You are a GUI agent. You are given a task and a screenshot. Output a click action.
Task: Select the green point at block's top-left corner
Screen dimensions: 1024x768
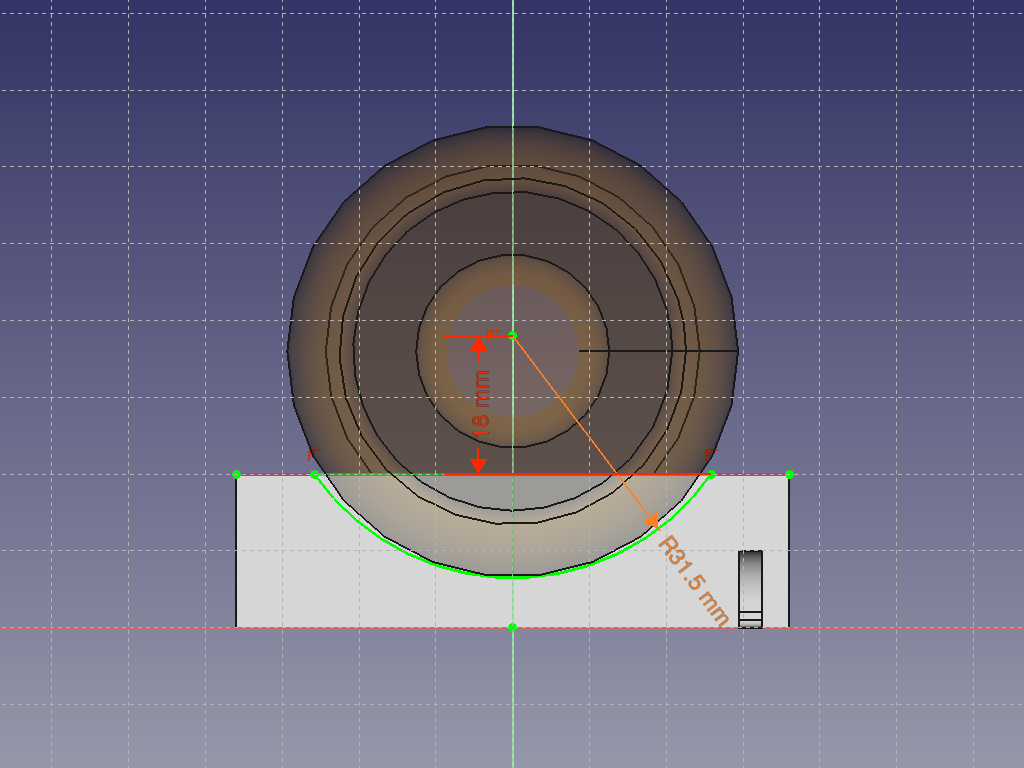pos(236,475)
